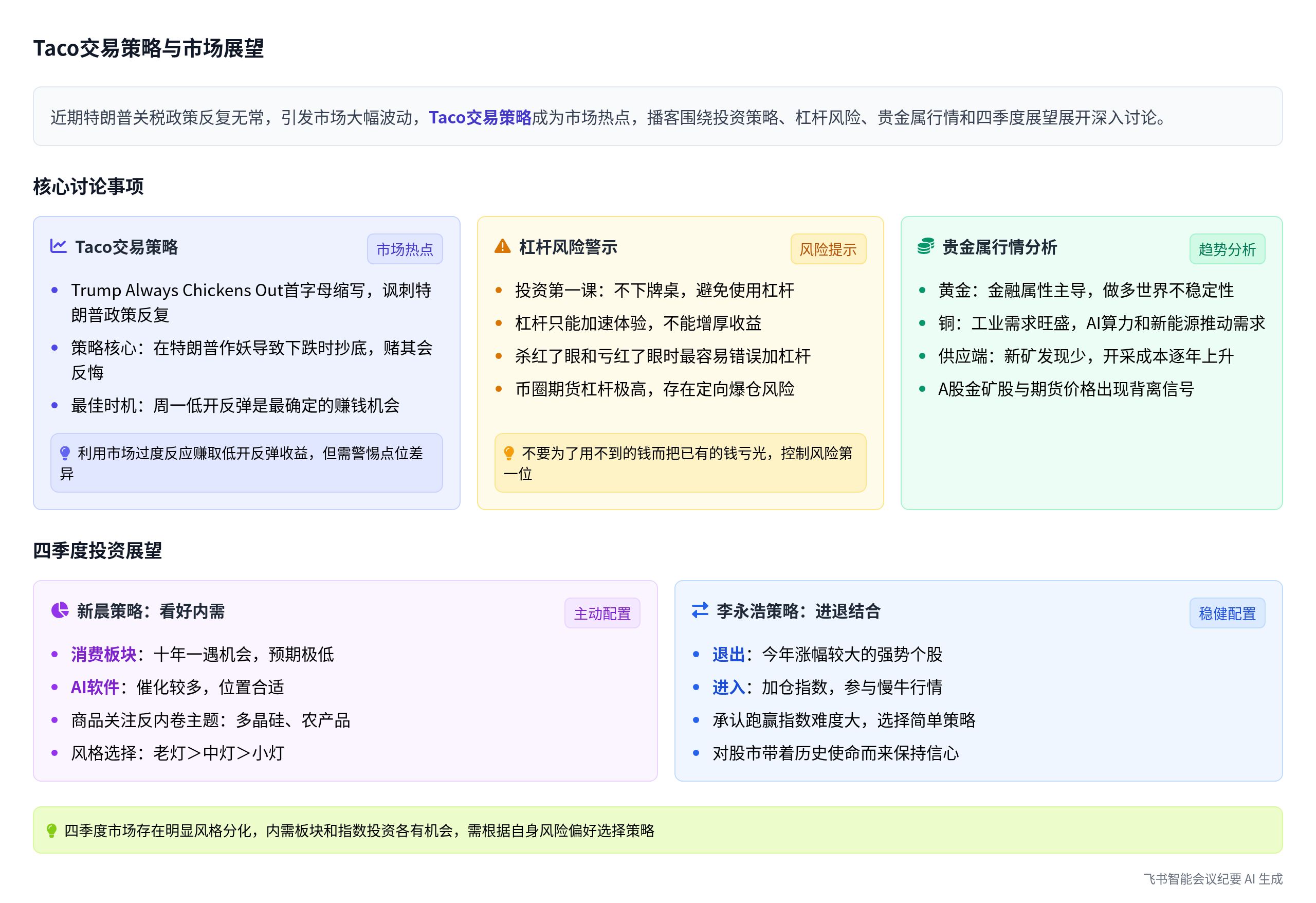This screenshot has height=903, width=1316.
Task: Click the blue exchange arrows icon
Action: (700, 611)
